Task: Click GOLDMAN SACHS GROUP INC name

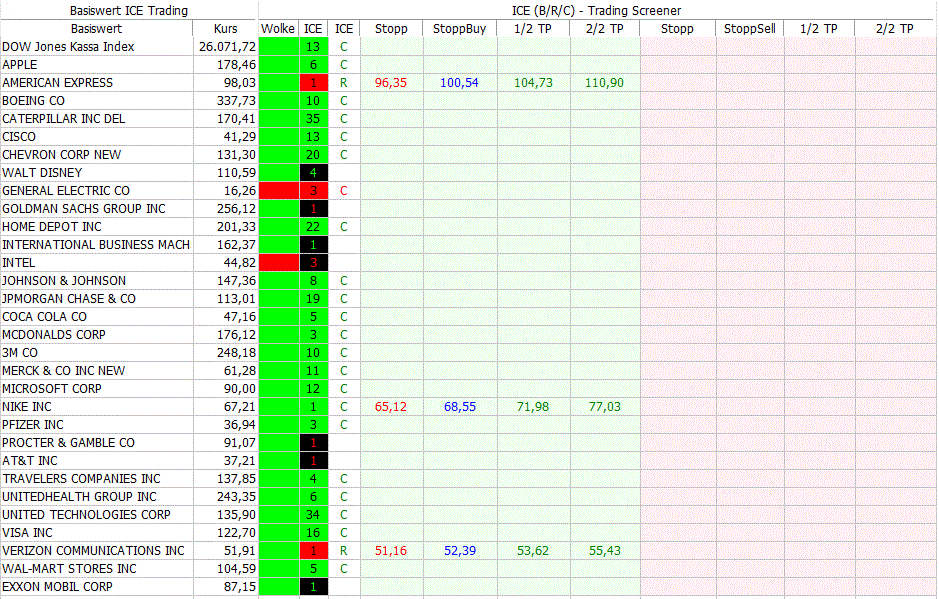Action: 84,208
